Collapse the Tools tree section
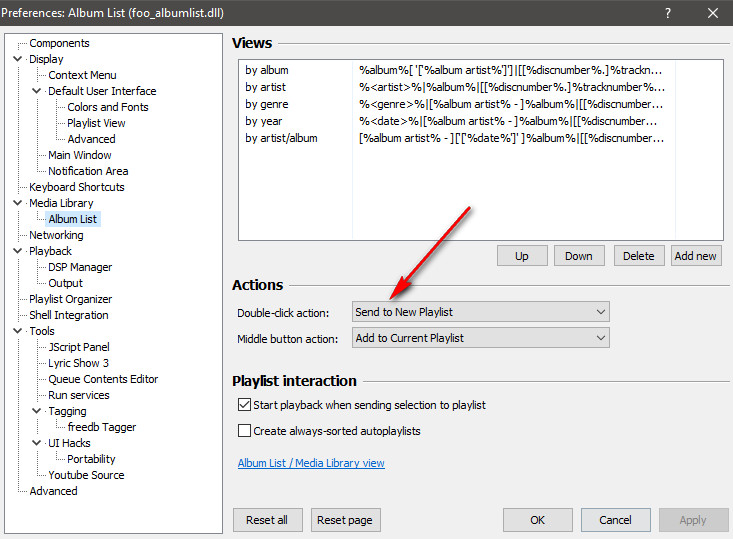The width and height of the screenshot is (733, 539). click(x=18, y=331)
